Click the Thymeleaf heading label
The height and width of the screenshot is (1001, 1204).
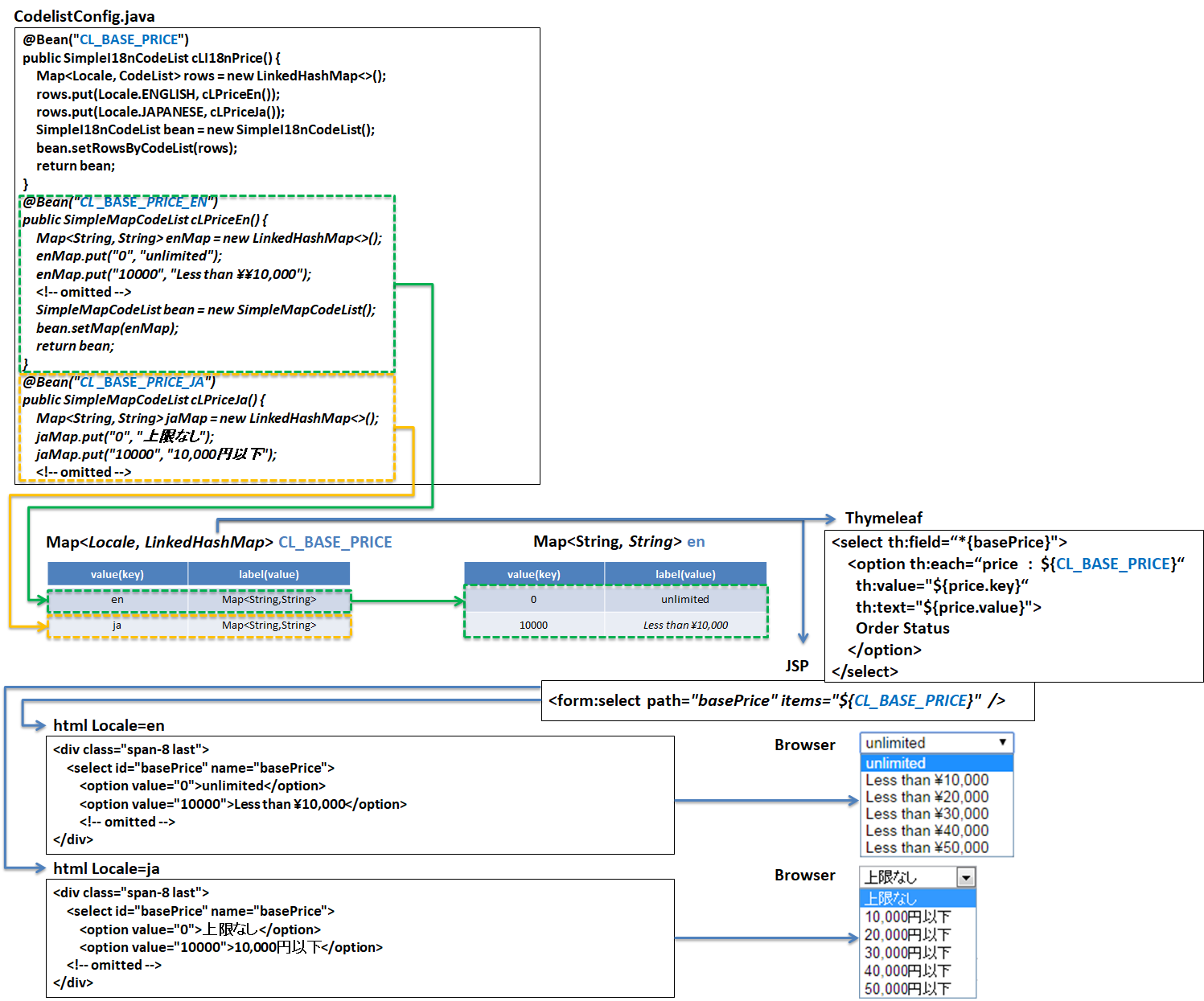click(x=883, y=518)
